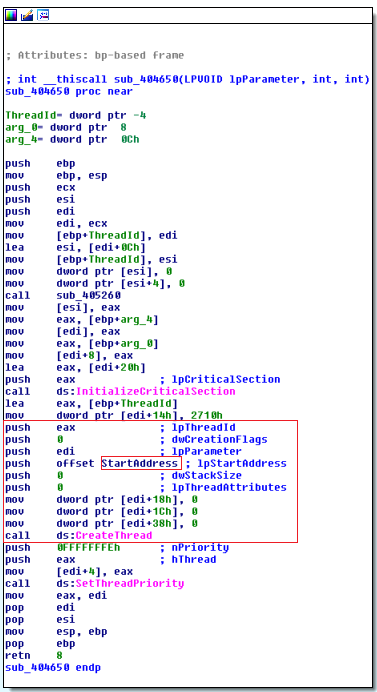Click the nPriority comment

[194, 547]
